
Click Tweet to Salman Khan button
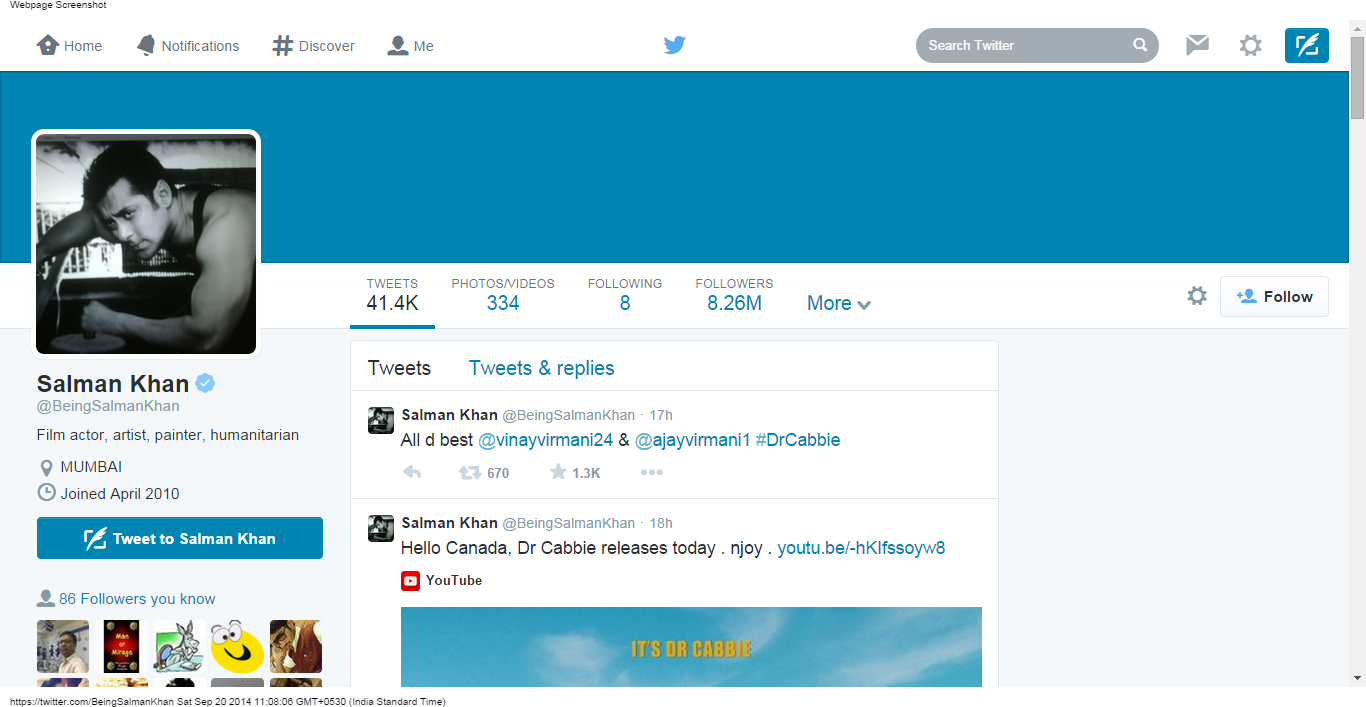(x=180, y=537)
